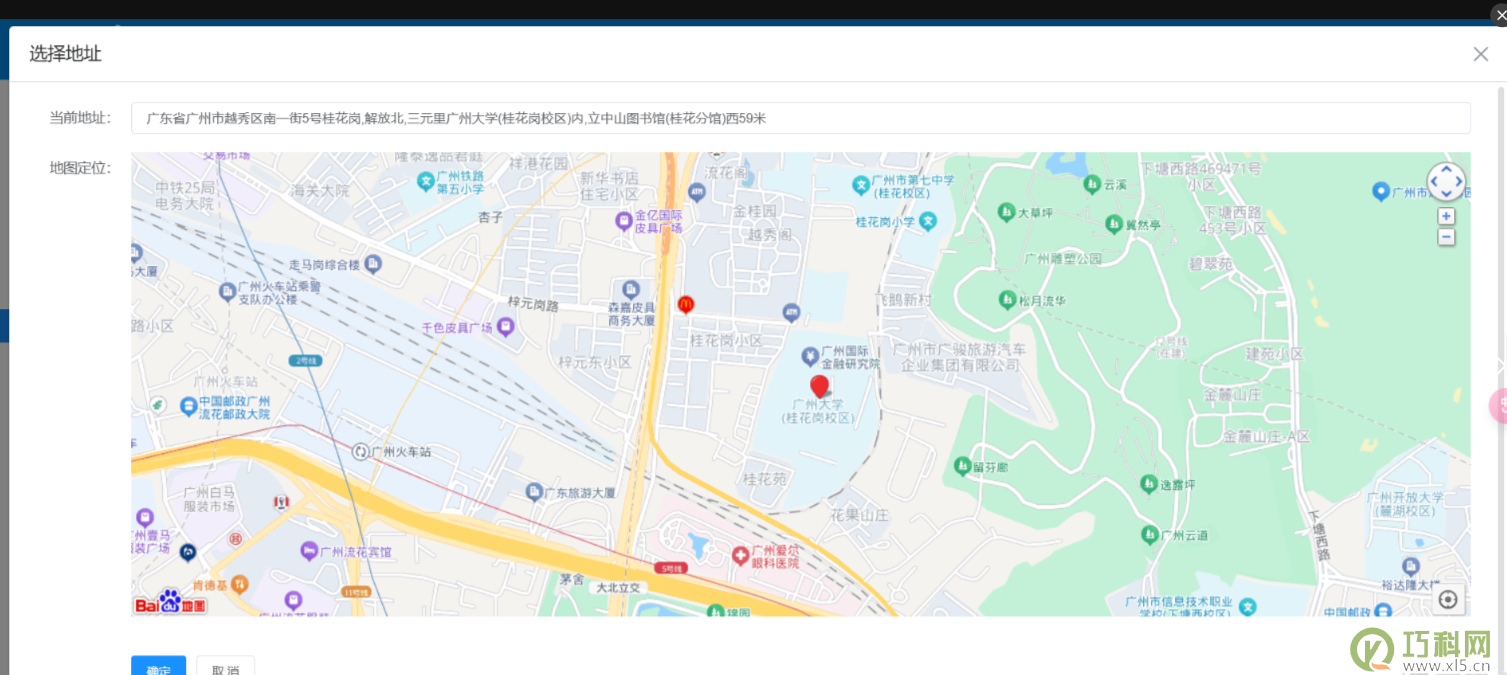Close the 选择地址 dialog with X
The height and width of the screenshot is (675, 1507).
click(1481, 54)
